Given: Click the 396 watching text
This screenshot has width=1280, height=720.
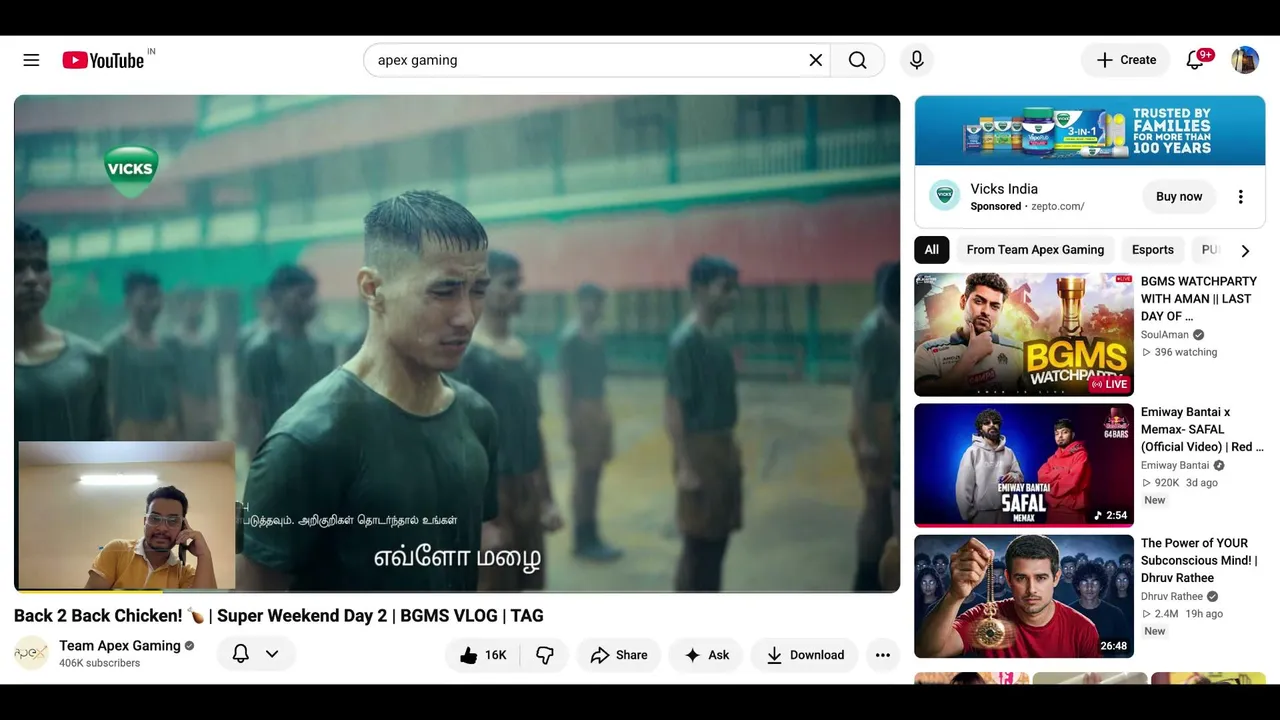Looking at the screenshot, I should tap(1186, 352).
